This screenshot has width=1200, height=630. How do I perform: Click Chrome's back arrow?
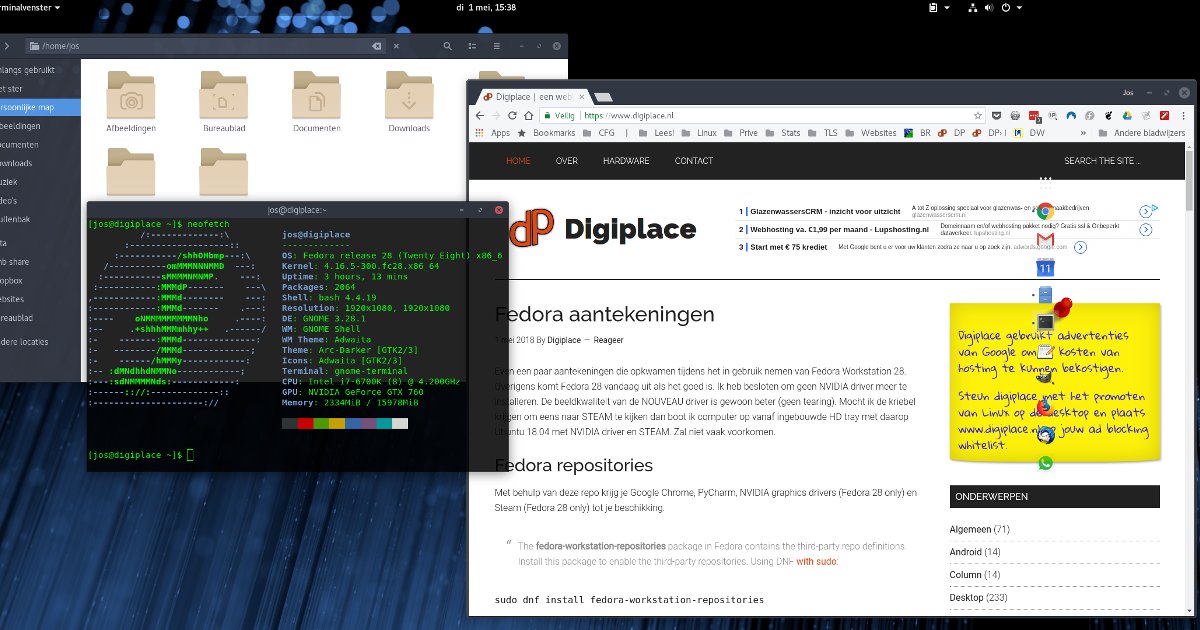479,115
